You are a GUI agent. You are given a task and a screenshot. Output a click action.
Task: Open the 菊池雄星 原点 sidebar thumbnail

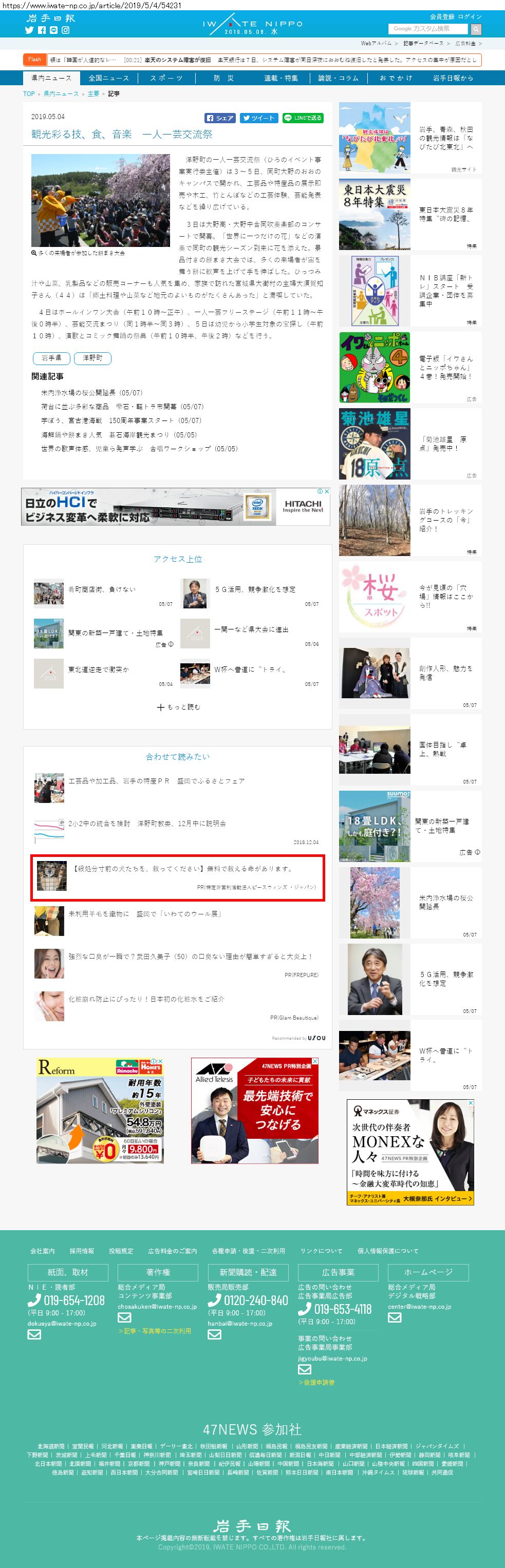(x=375, y=444)
